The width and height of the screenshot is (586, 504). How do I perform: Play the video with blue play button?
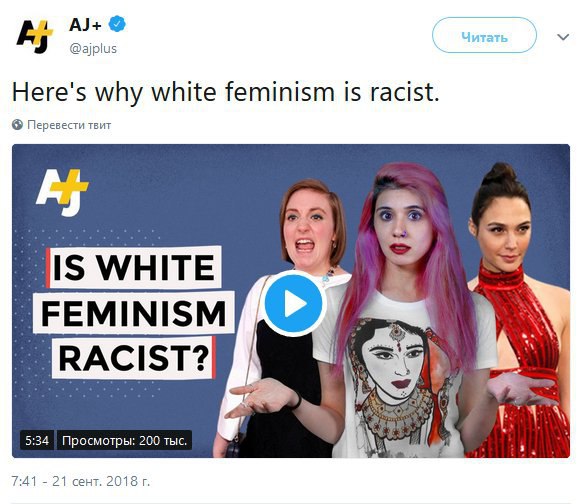(x=294, y=304)
